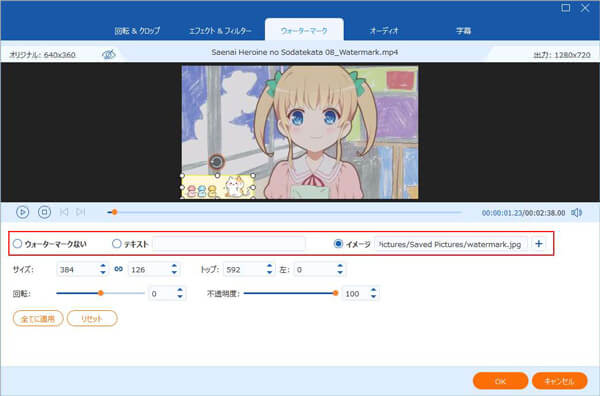Stop the video playback
600x396 pixels.
[x=44, y=212]
